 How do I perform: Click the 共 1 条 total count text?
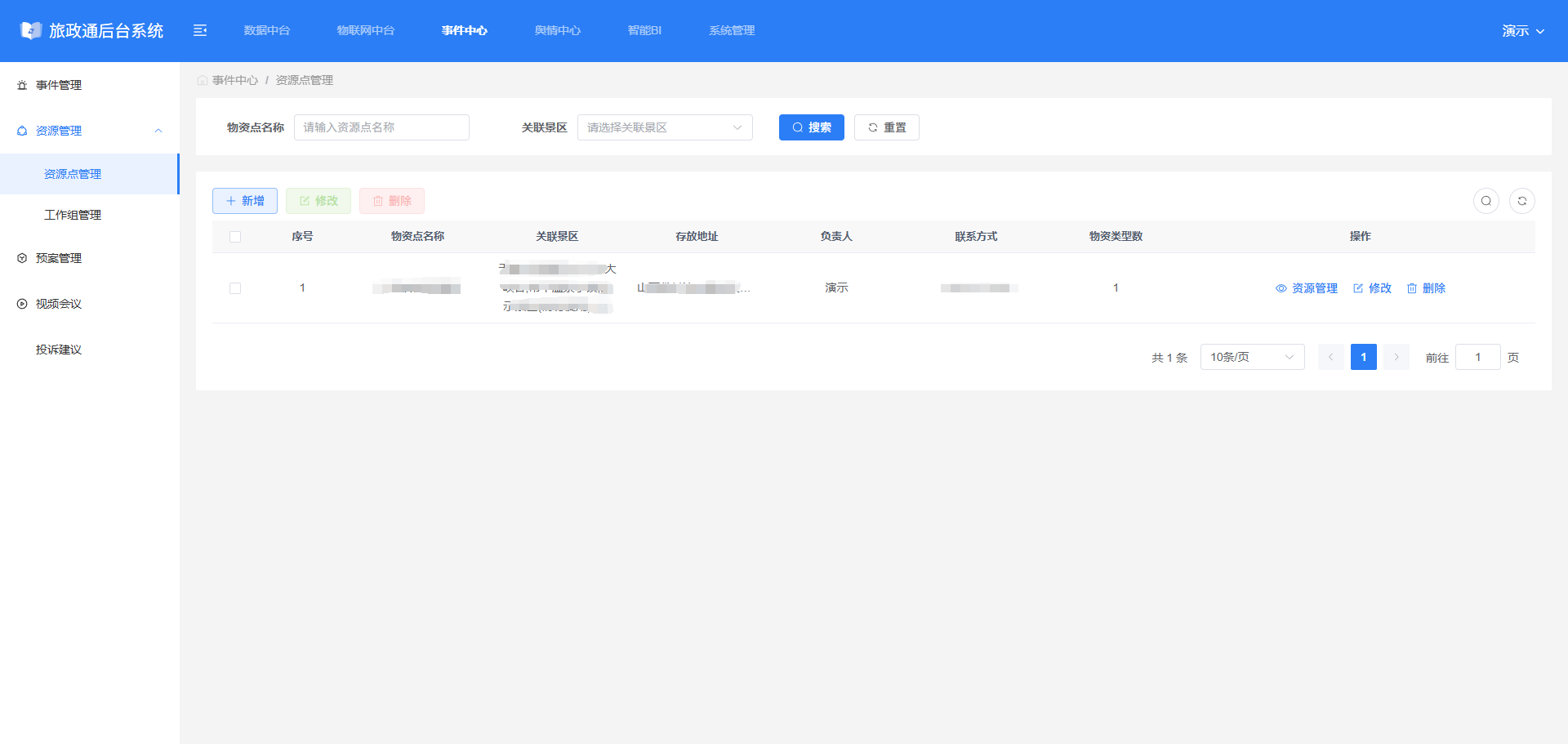(1169, 358)
